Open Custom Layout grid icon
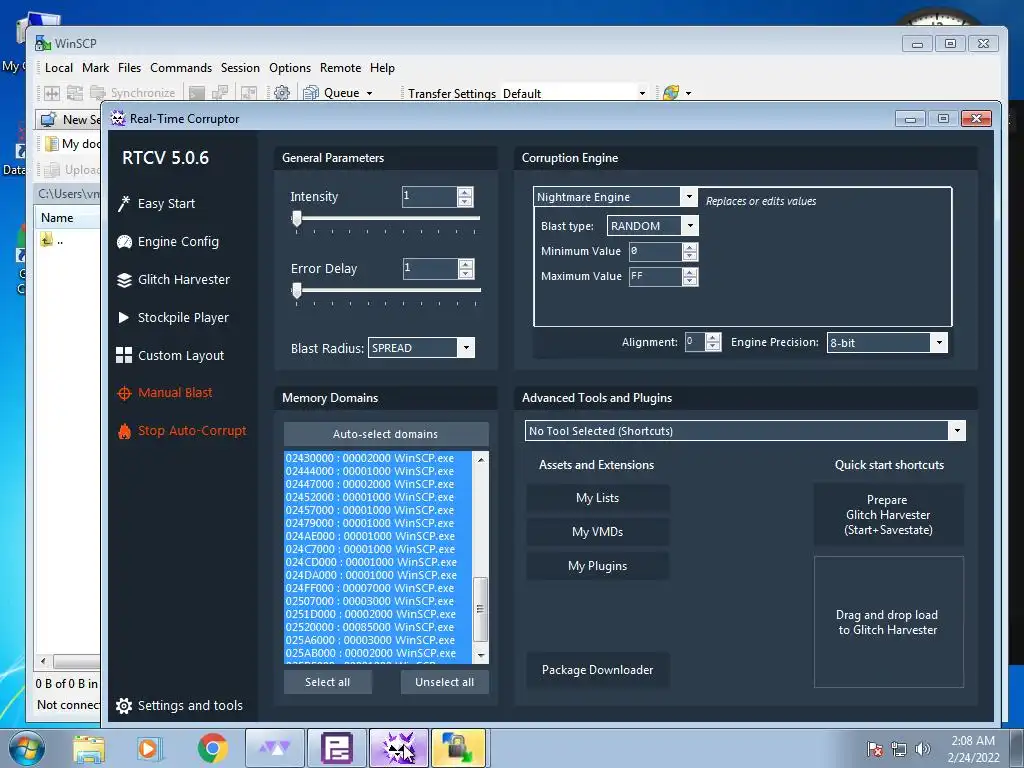 pos(124,355)
